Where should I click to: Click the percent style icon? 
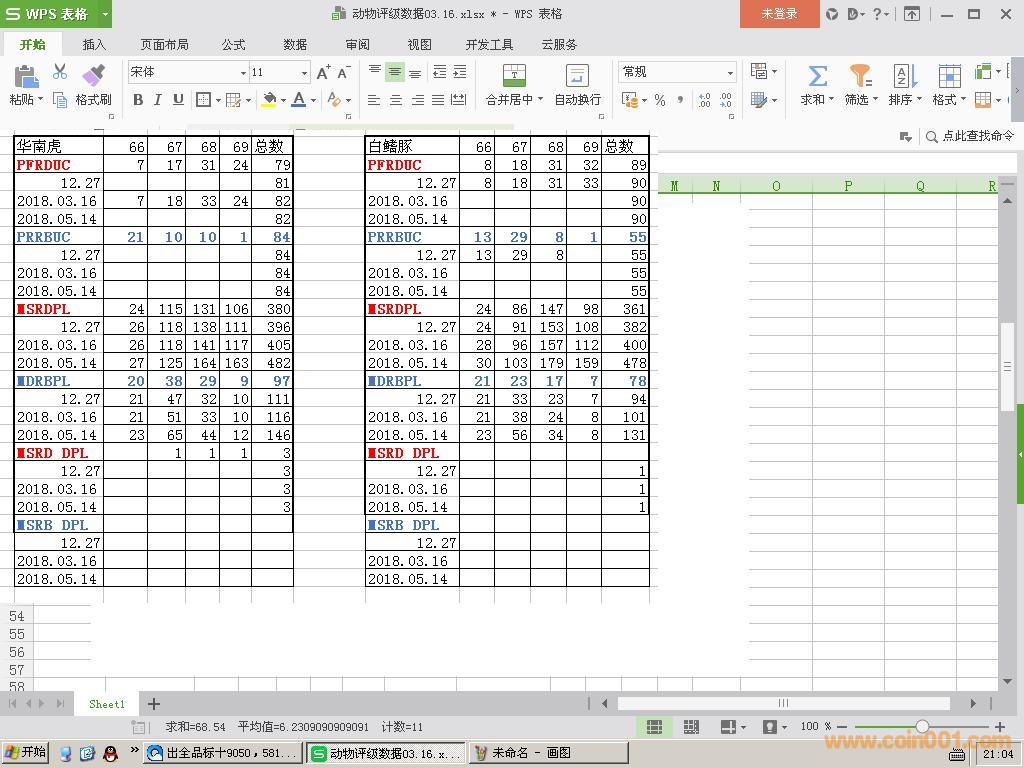(660, 100)
